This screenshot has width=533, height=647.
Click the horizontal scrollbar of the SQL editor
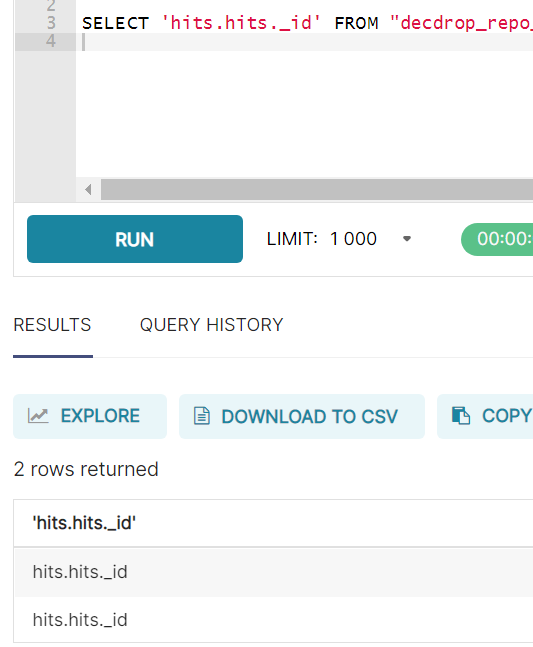(x=317, y=190)
